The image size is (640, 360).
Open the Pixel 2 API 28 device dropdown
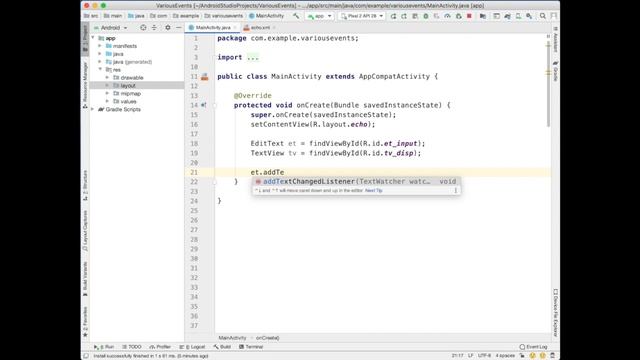362,16
